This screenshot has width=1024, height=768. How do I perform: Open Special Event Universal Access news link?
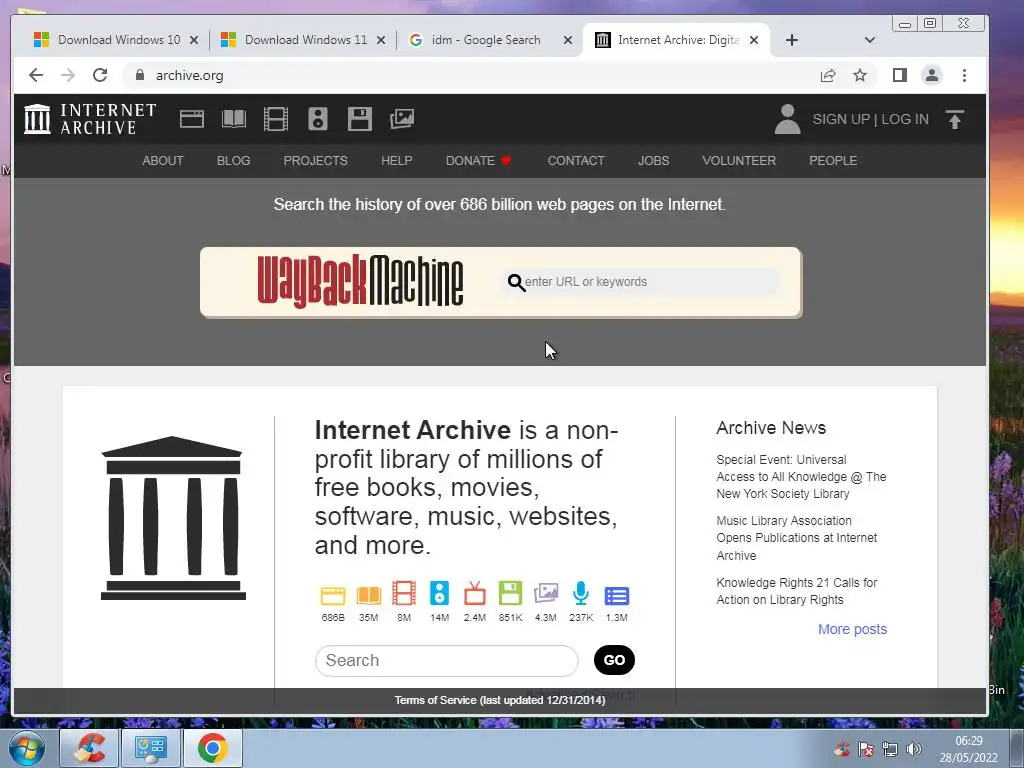[801, 477]
